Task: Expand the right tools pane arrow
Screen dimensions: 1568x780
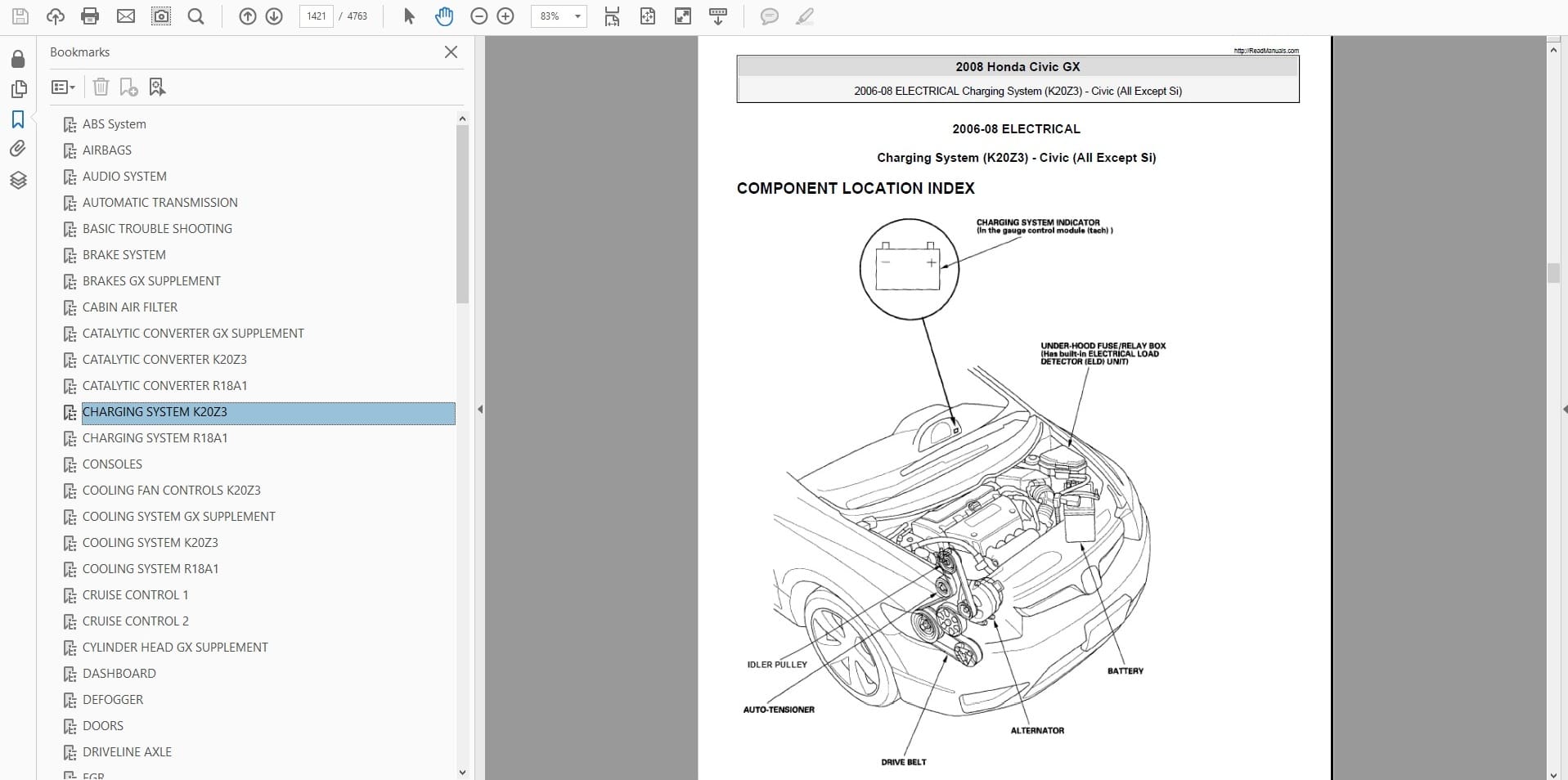Action: (x=1564, y=409)
